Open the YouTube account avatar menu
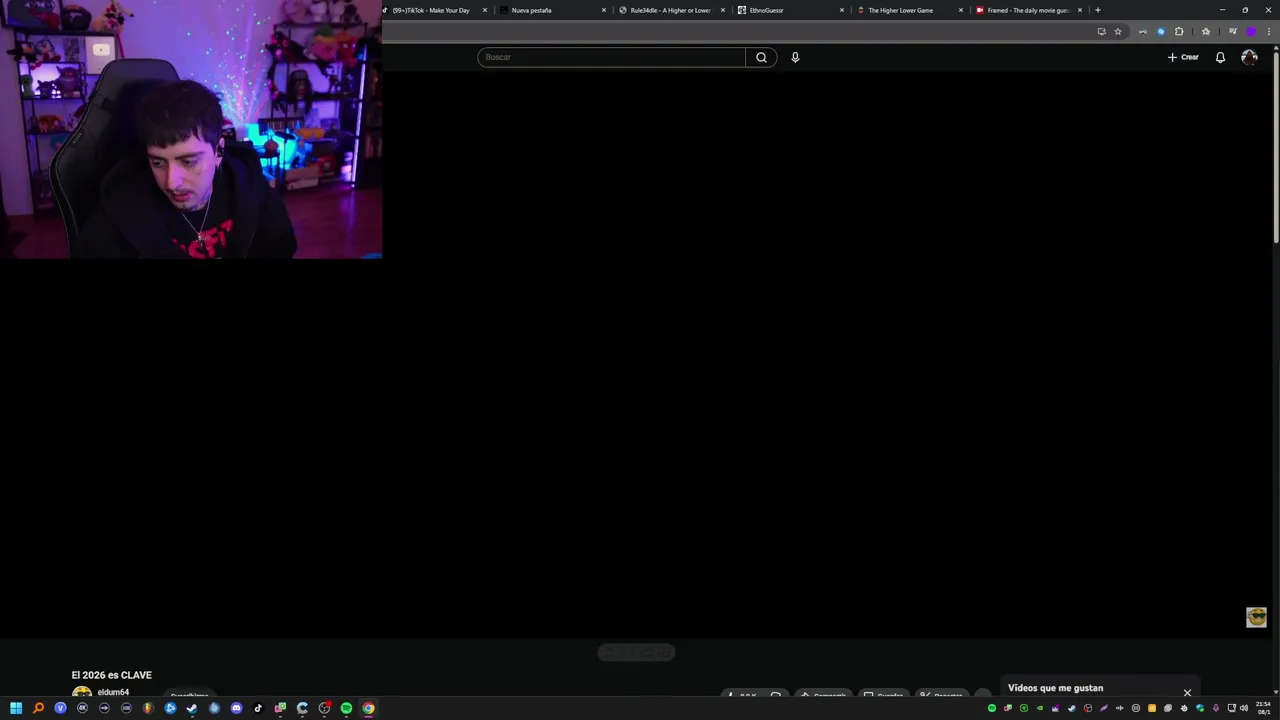The width and height of the screenshot is (1280, 720). click(1249, 57)
